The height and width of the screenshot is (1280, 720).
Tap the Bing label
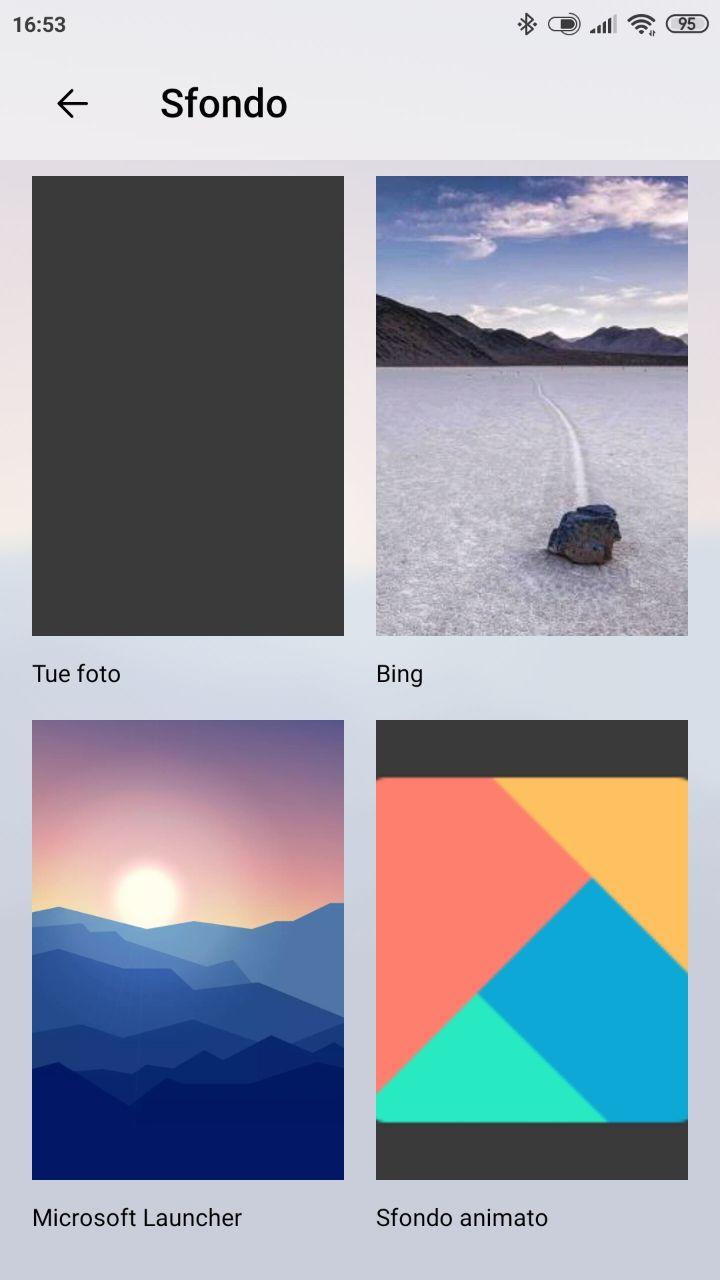click(x=399, y=675)
